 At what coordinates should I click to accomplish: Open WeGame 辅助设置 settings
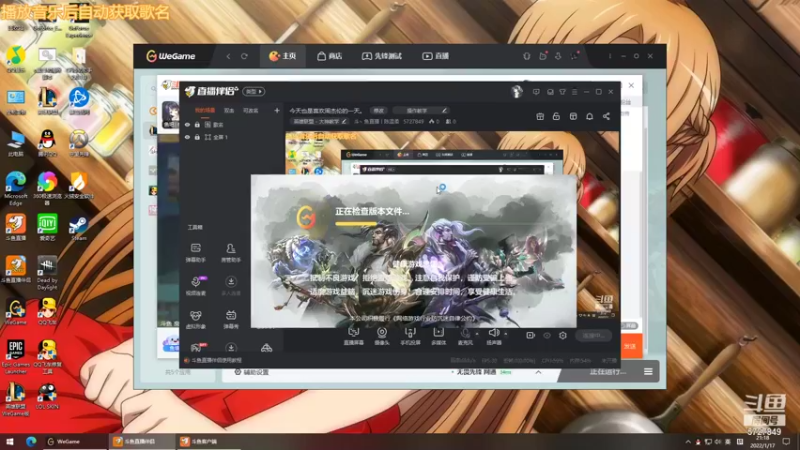251,372
